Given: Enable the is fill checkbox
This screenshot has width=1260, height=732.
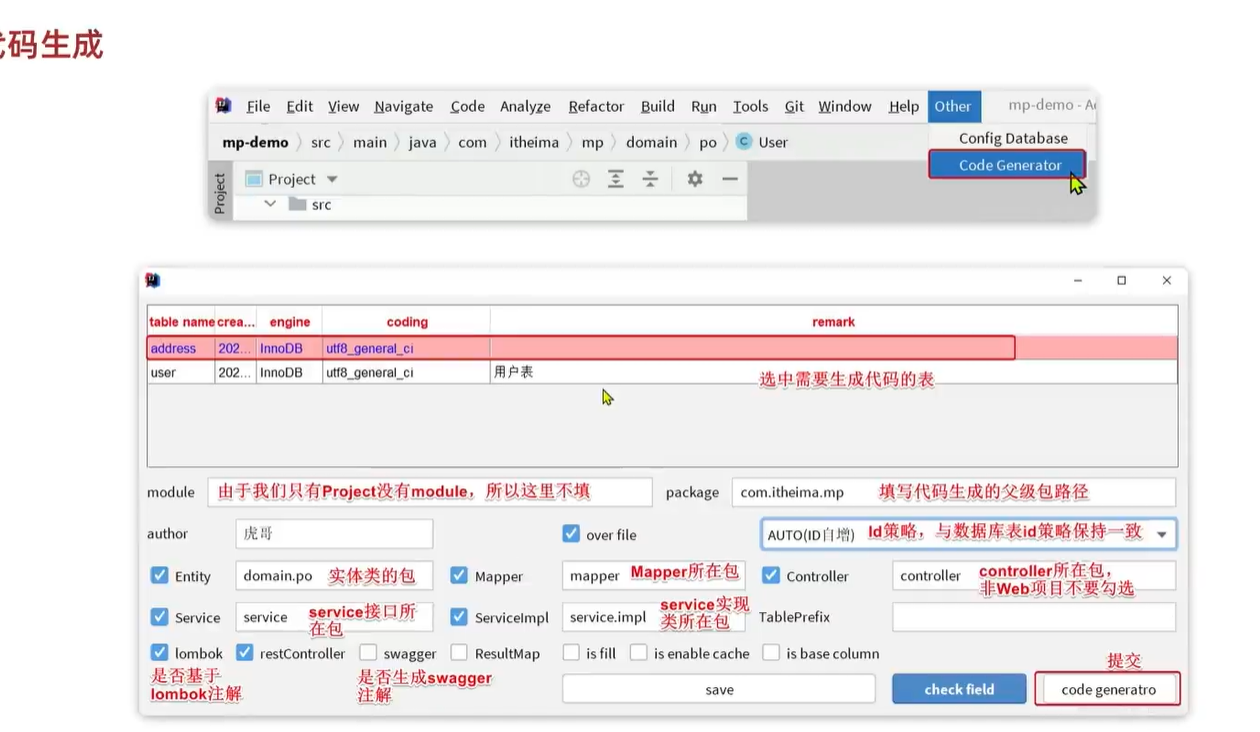Looking at the screenshot, I should (x=571, y=652).
